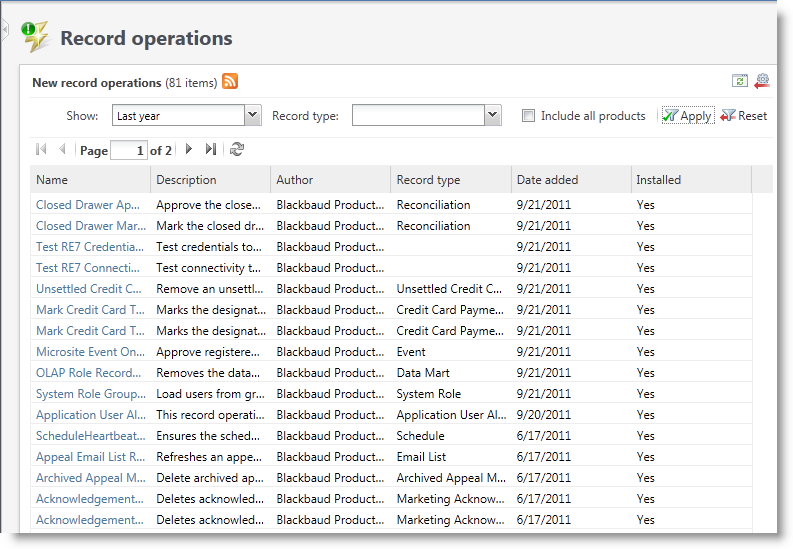Click the previous page arrow
This screenshot has width=793, height=549.
click(62, 150)
